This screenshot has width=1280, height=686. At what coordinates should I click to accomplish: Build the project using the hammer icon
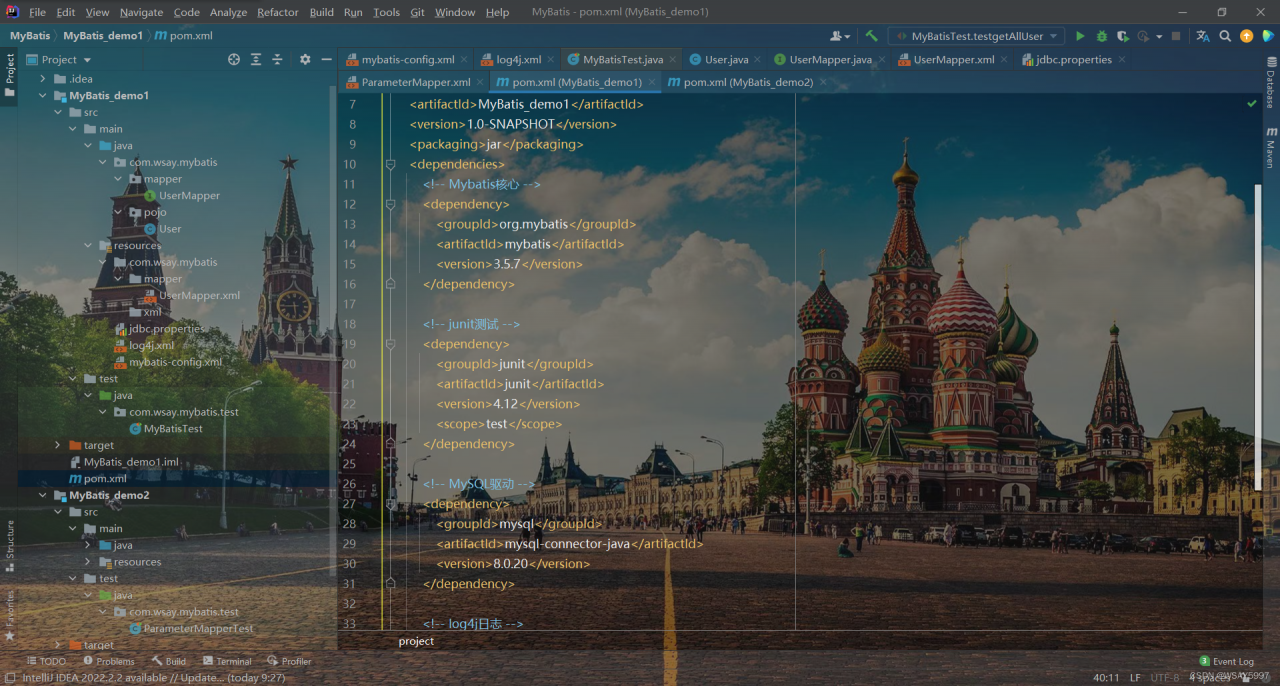point(871,36)
